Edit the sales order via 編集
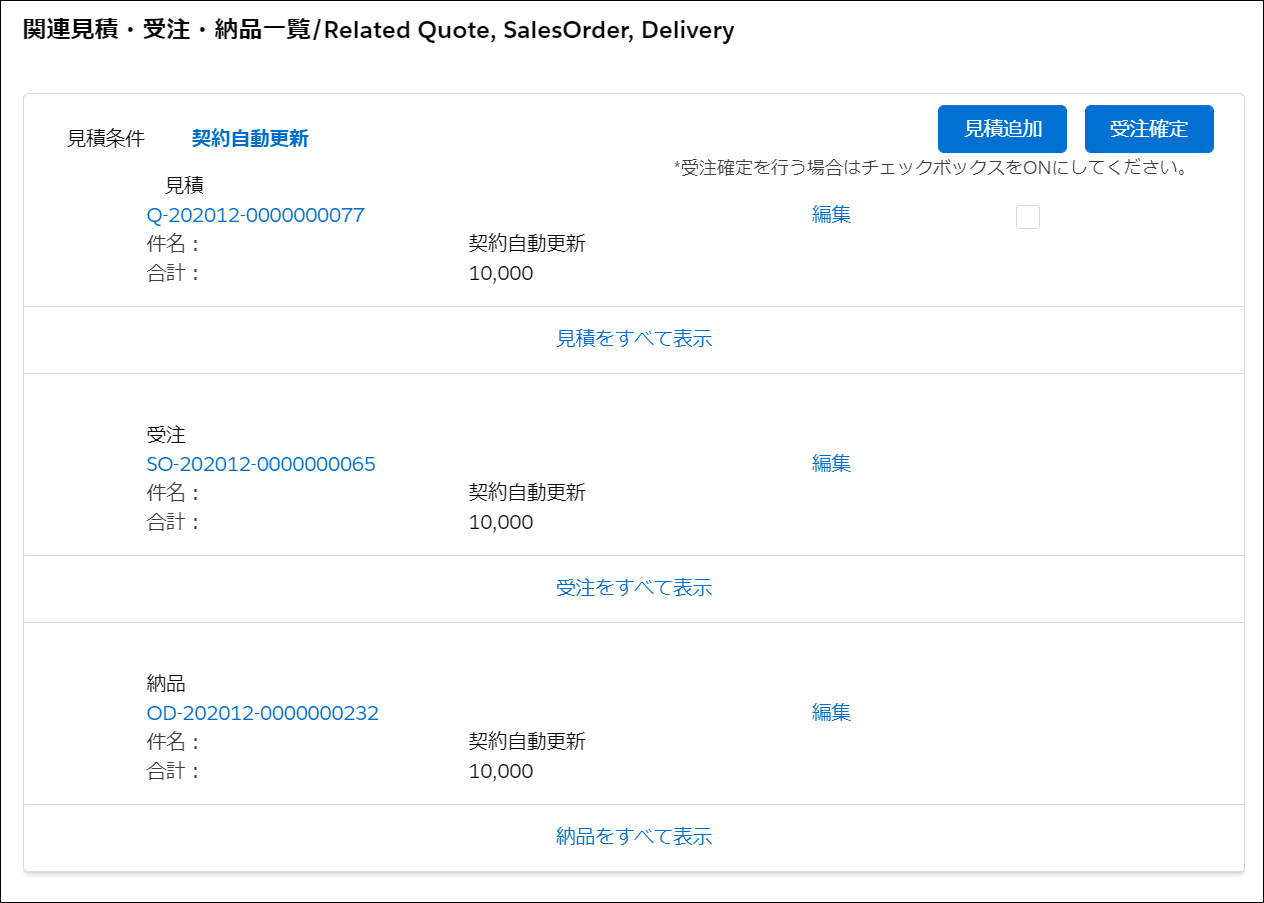Screen dimensions: 1264x903 coord(831,463)
